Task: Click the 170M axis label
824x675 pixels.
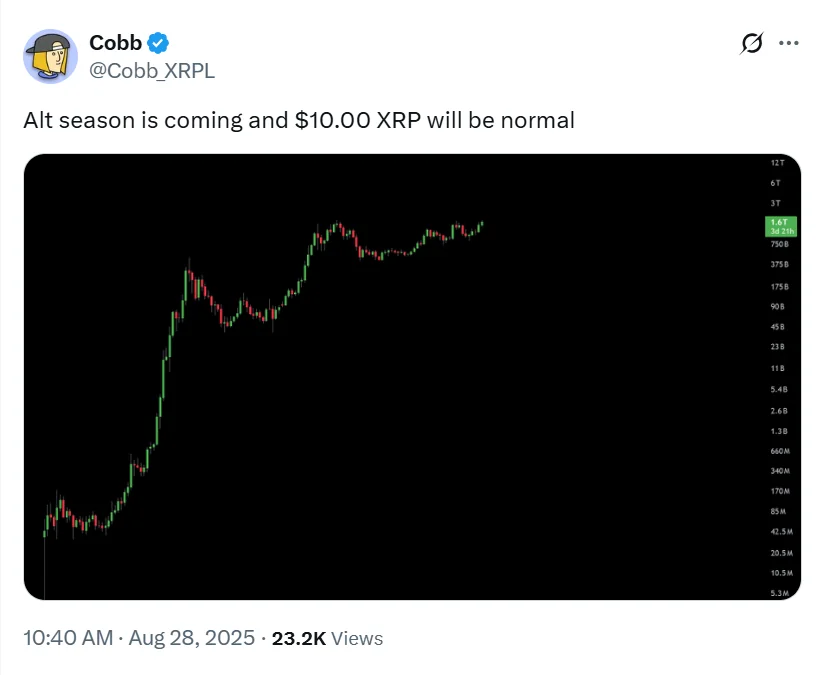Action: [x=780, y=492]
